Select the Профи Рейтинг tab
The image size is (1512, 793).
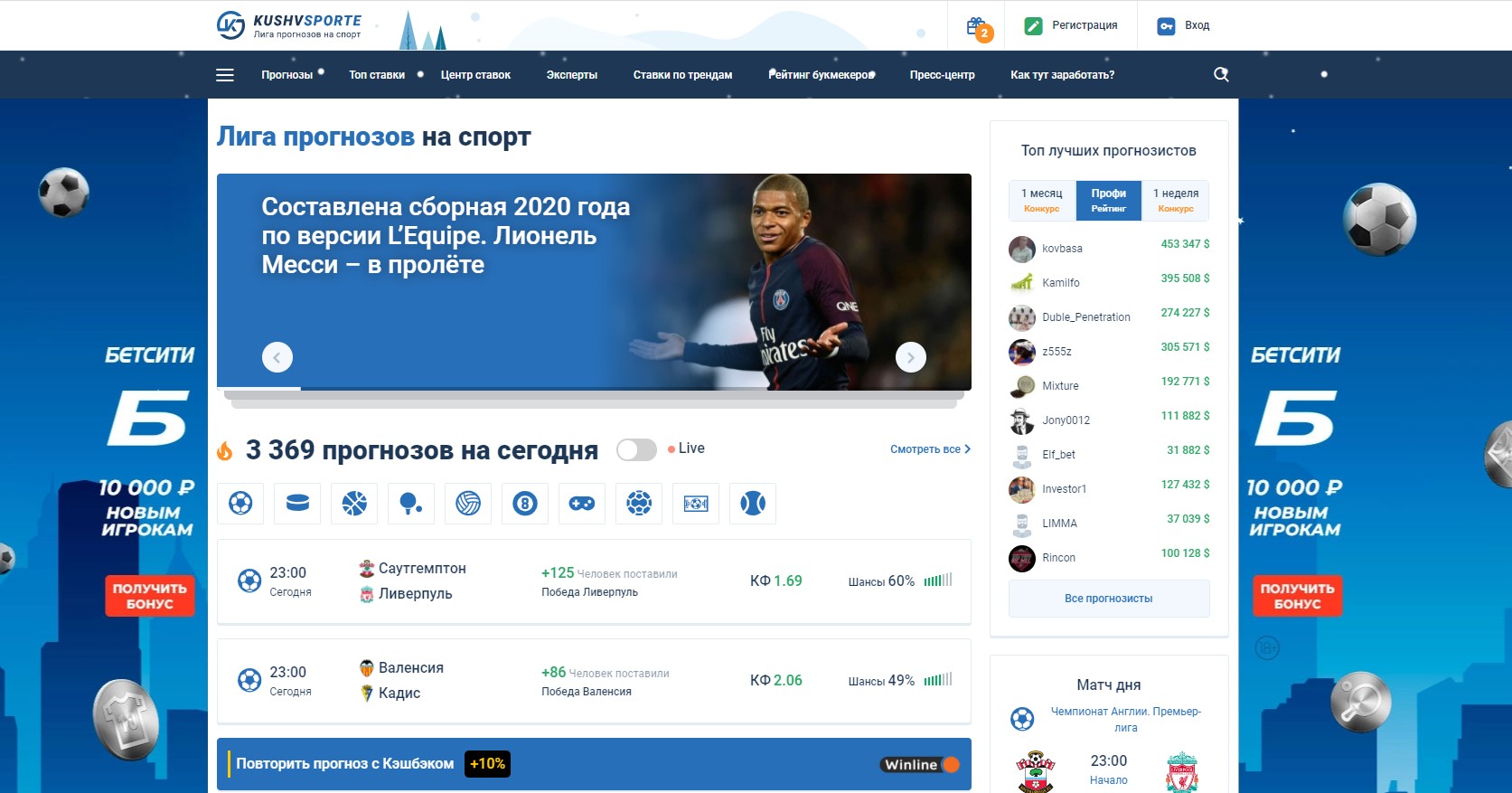click(1109, 200)
